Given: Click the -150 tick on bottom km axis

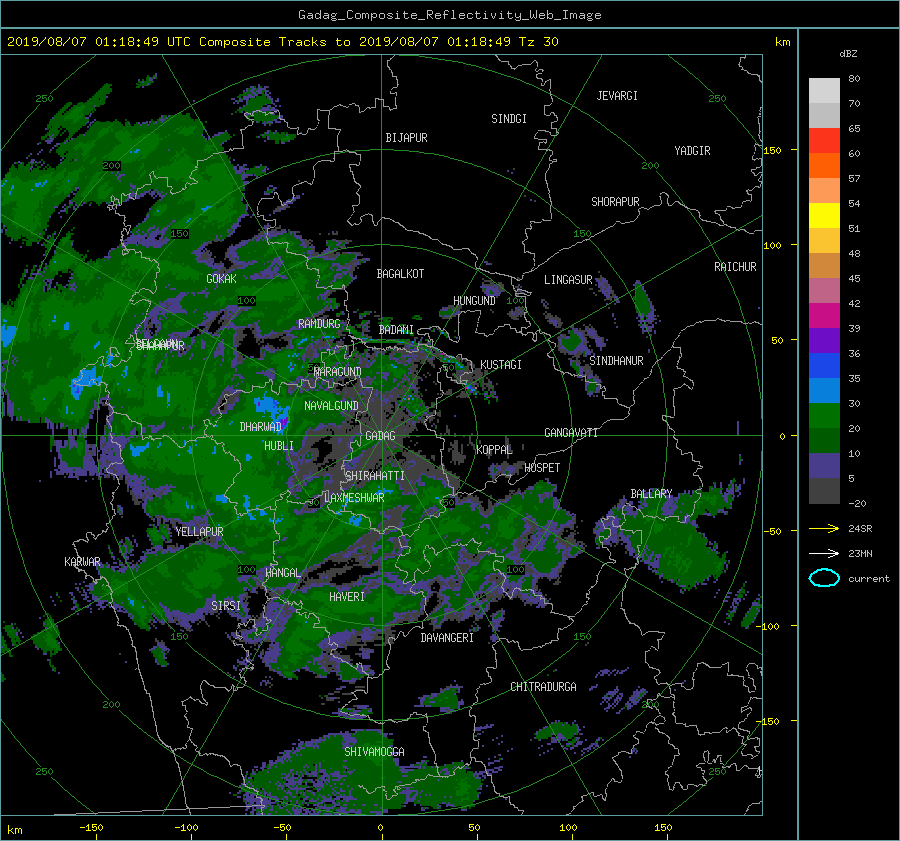Looking at the screenshot, I should [91, 827].
